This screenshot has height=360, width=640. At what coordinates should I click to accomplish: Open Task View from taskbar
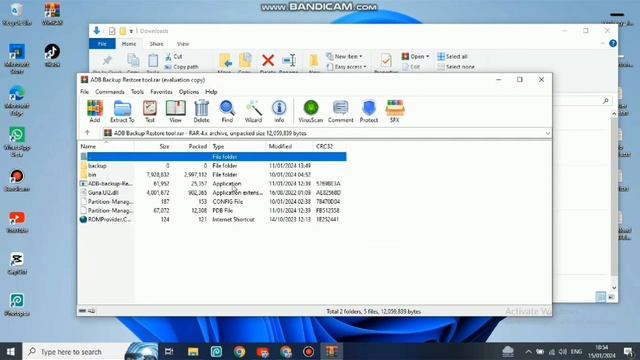[169, 351]
